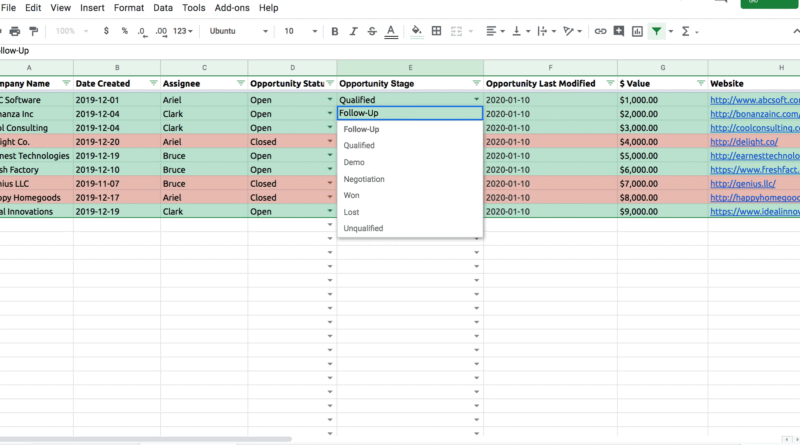This screenshot has width=800, height=445.
Task: Toggle italic formatting
Action: pyautogui.click(x=354, y=31)
